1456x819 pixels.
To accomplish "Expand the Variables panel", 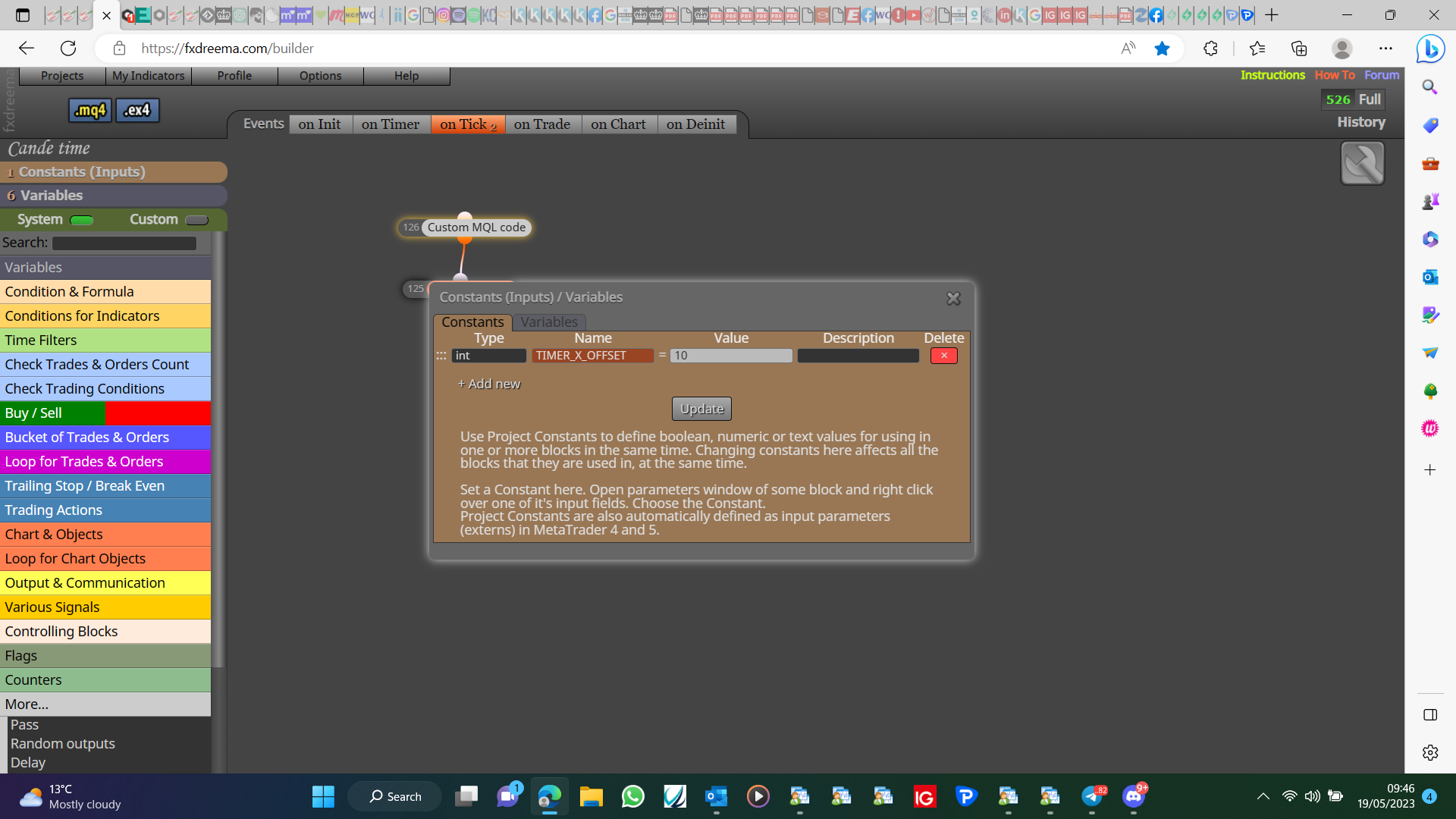I will click(114, 196).
